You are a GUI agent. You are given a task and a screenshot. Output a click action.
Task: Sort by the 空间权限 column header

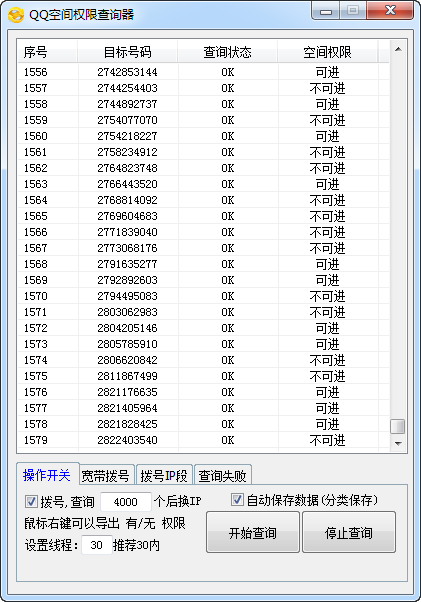(x=327, y=52)
